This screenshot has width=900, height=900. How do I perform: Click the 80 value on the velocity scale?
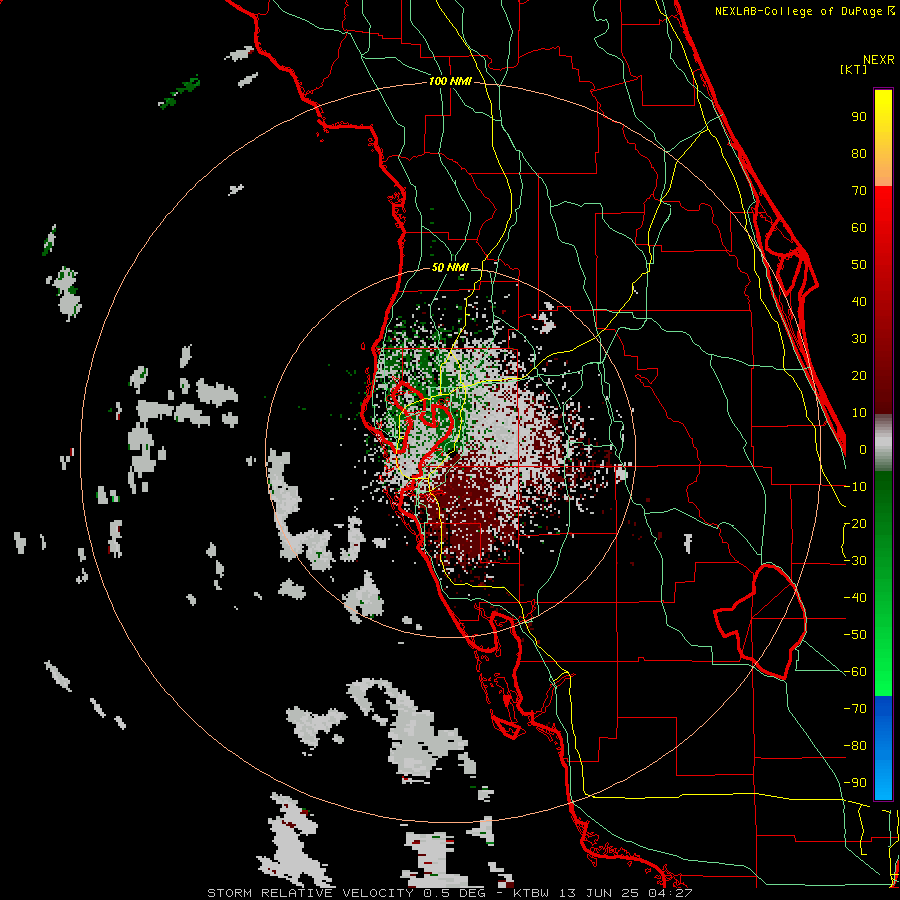click(x=859, y=154)
